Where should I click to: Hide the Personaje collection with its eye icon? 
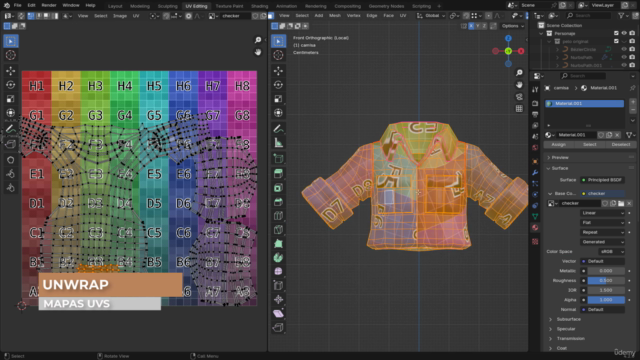click(x=624, y=33)
